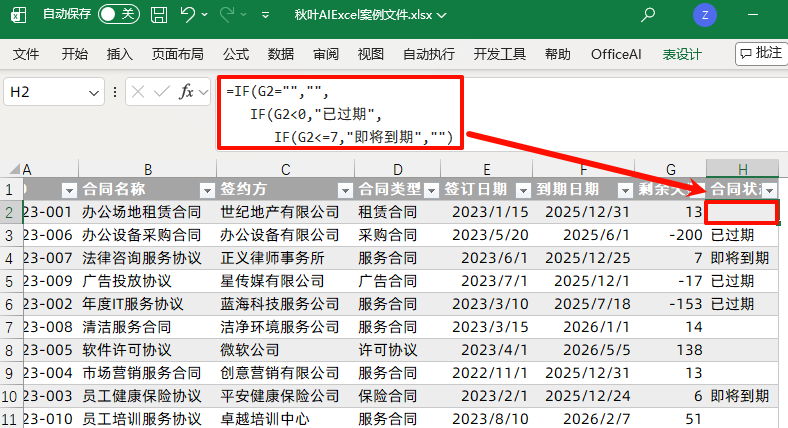Open the search magnifier in title bar
788x428 pixels.
[647, 15]
